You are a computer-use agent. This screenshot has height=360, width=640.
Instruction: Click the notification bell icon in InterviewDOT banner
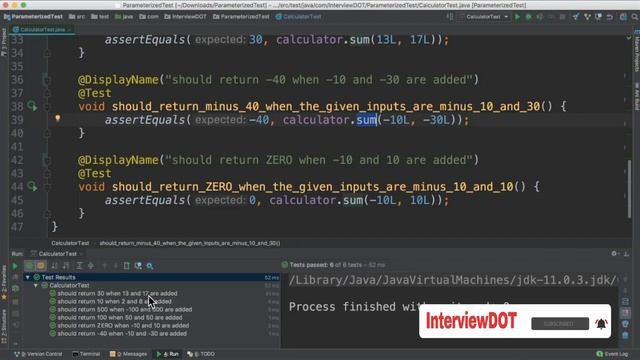(601, 323)
